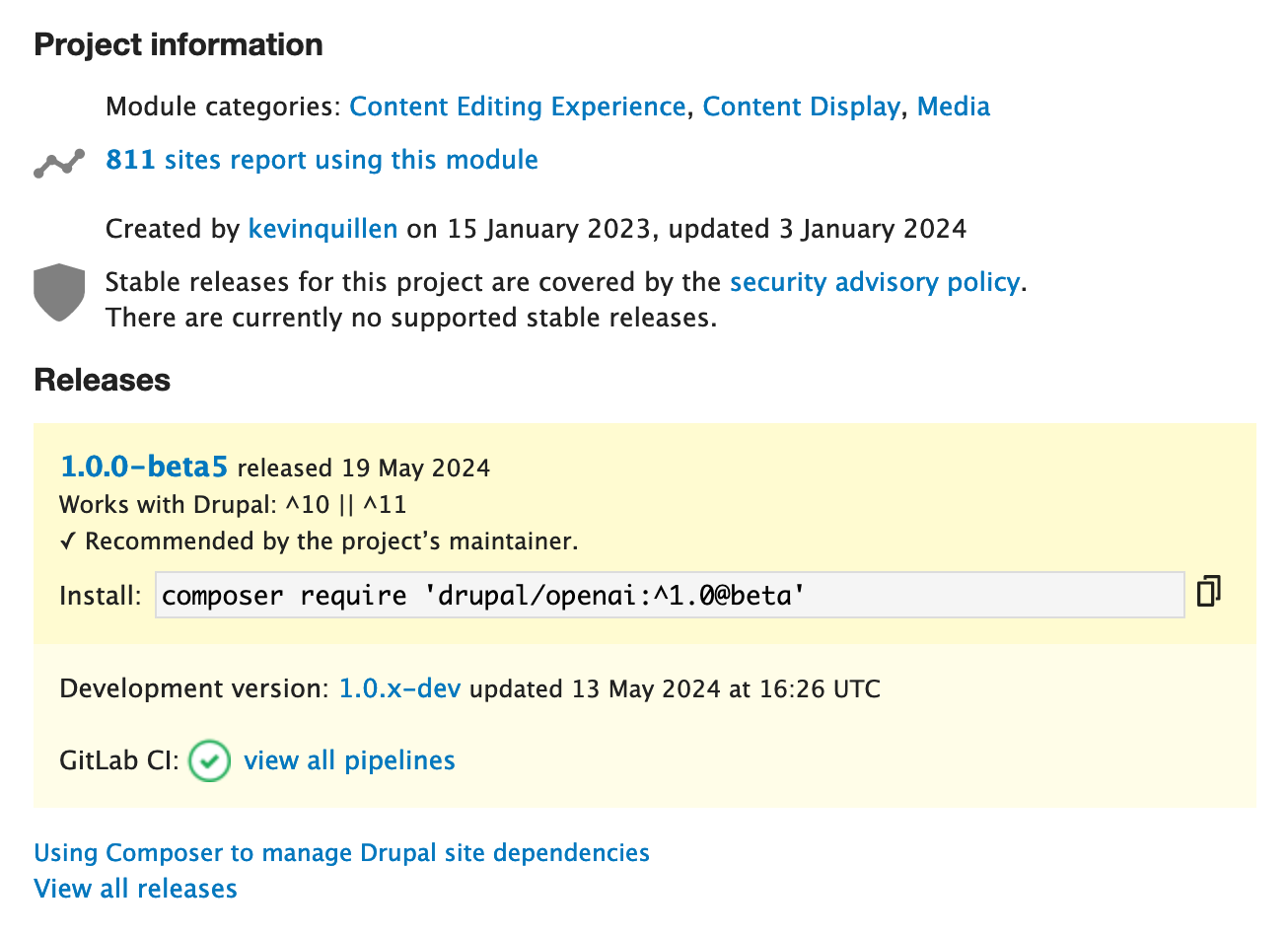Click the green GitLab CI passed checkmark
The width and height of the screenshot is (1288, 937).
pyautogui.click(x=208, y=760)
